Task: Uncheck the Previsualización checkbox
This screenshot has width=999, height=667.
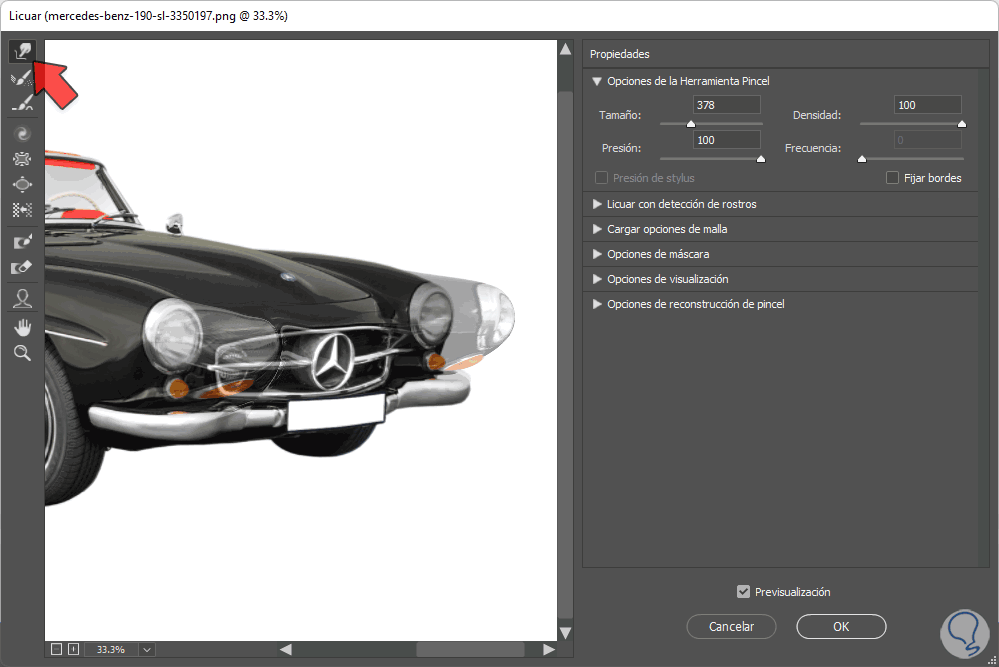Action: pos(744,592)
